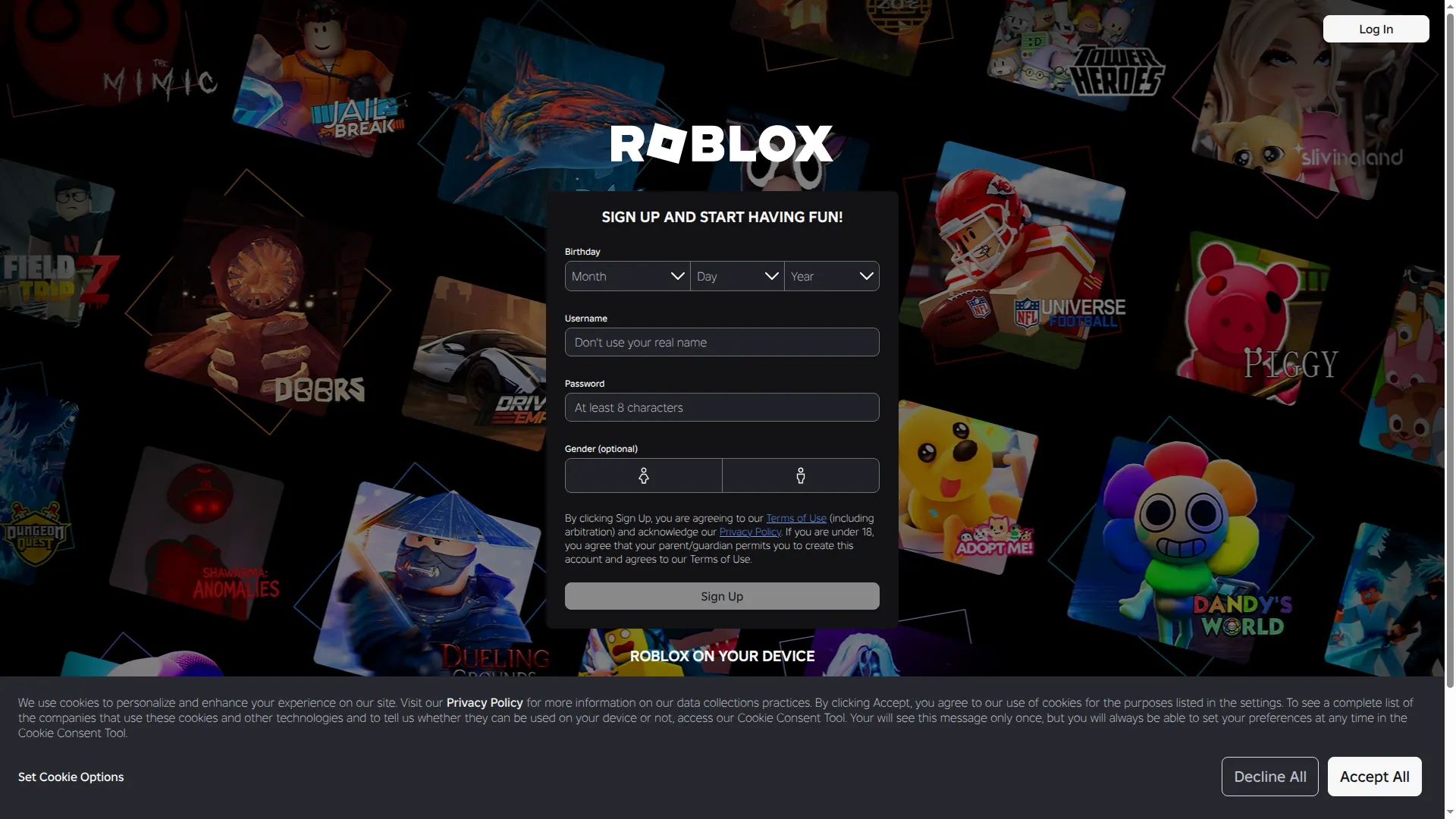The height and width of the screenshot is (819, 1456).
Task: Click the 'Username' field label
Action: point(586,318)
